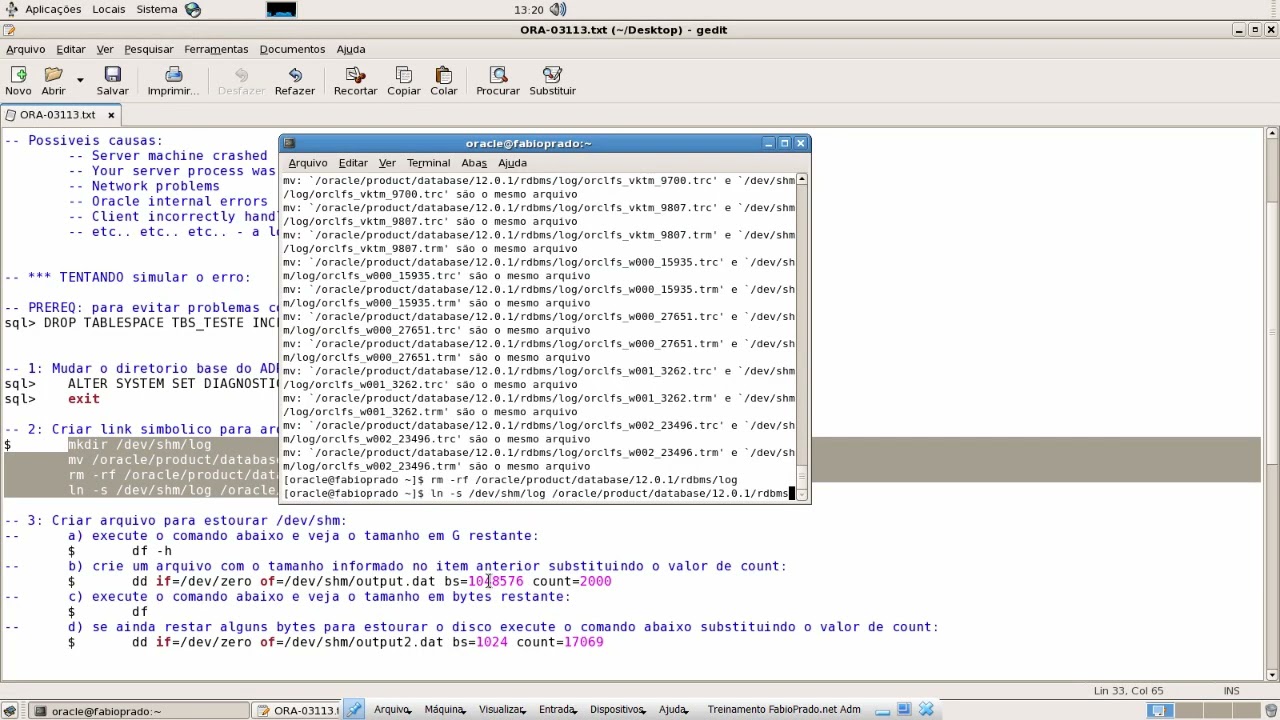Open the terminal window's Ajuda menu
1280x720 pixels.
coord(512,163)
